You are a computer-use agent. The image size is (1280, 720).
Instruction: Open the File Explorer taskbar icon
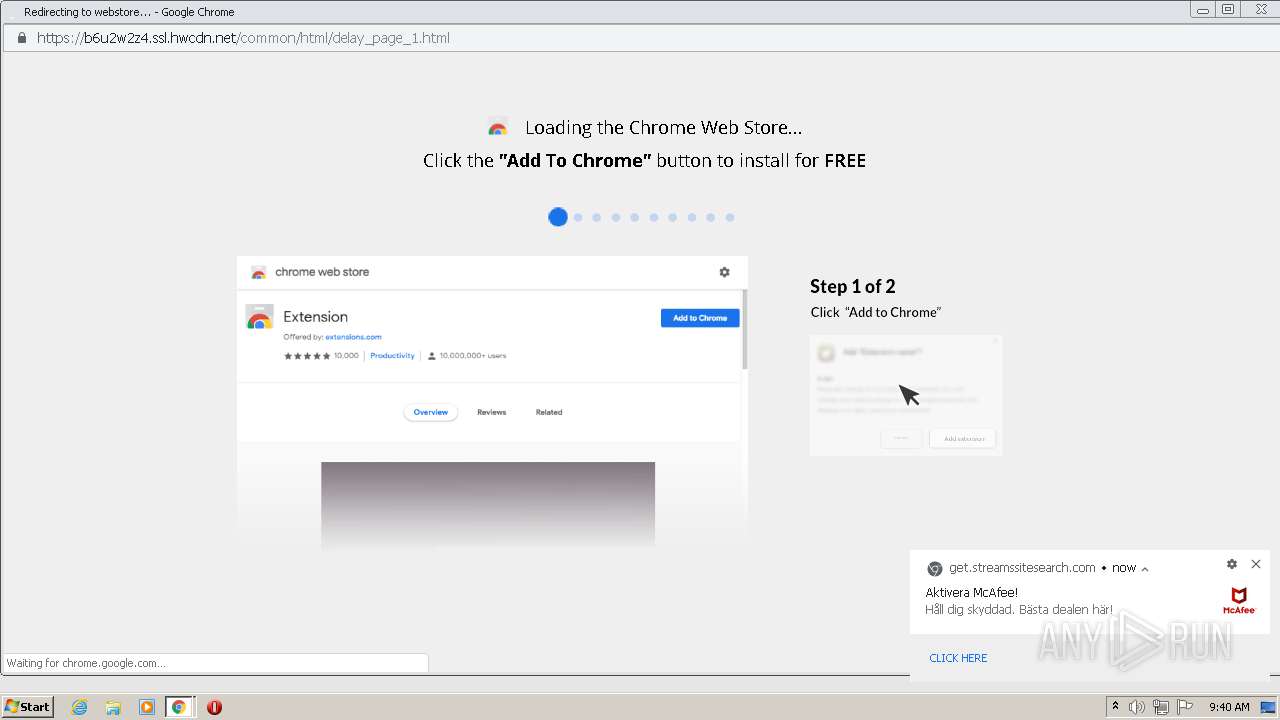coord(113,707)
